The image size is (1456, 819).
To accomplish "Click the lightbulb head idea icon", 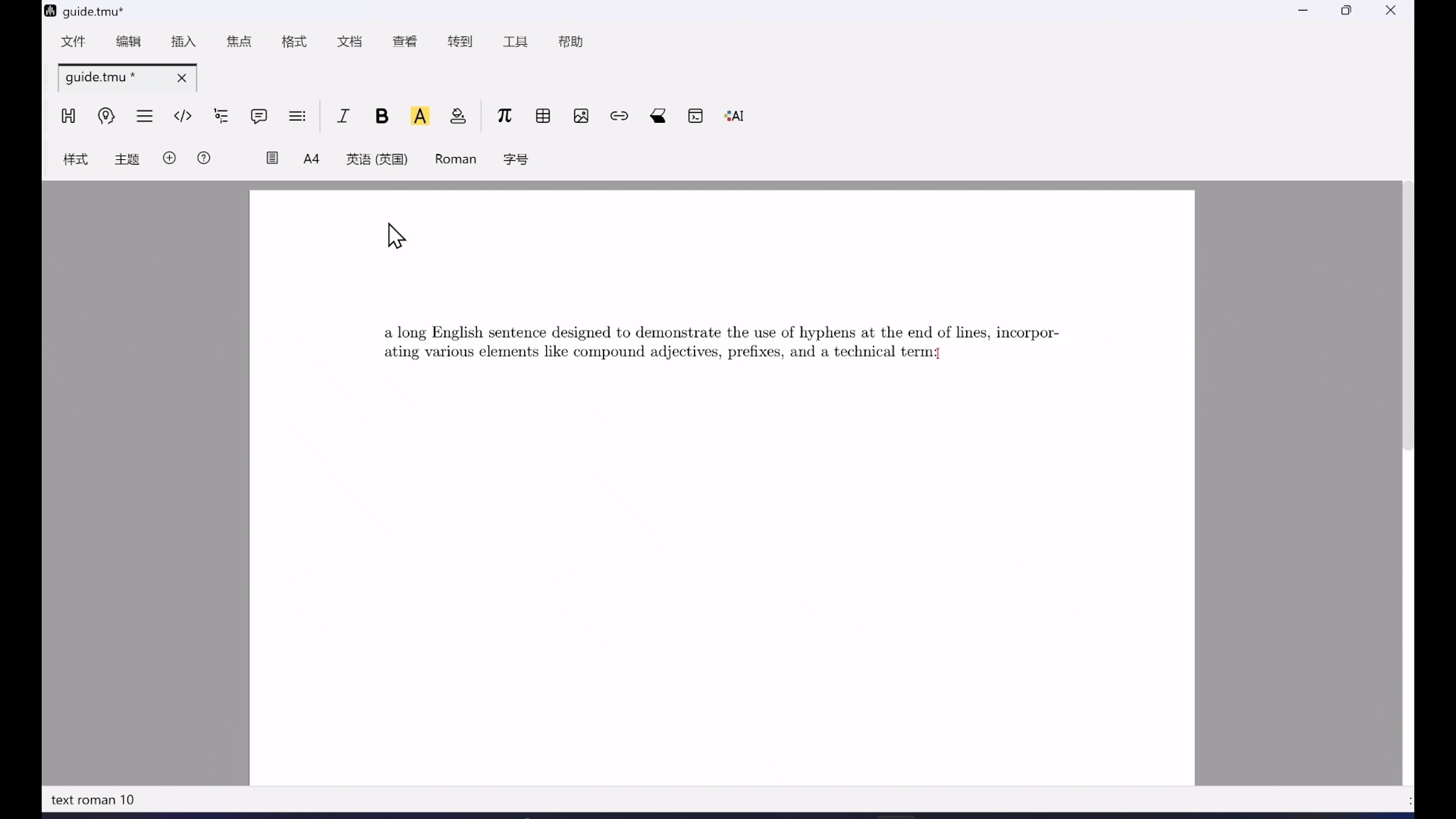I will pyautogui.click(x=106, y=116).
